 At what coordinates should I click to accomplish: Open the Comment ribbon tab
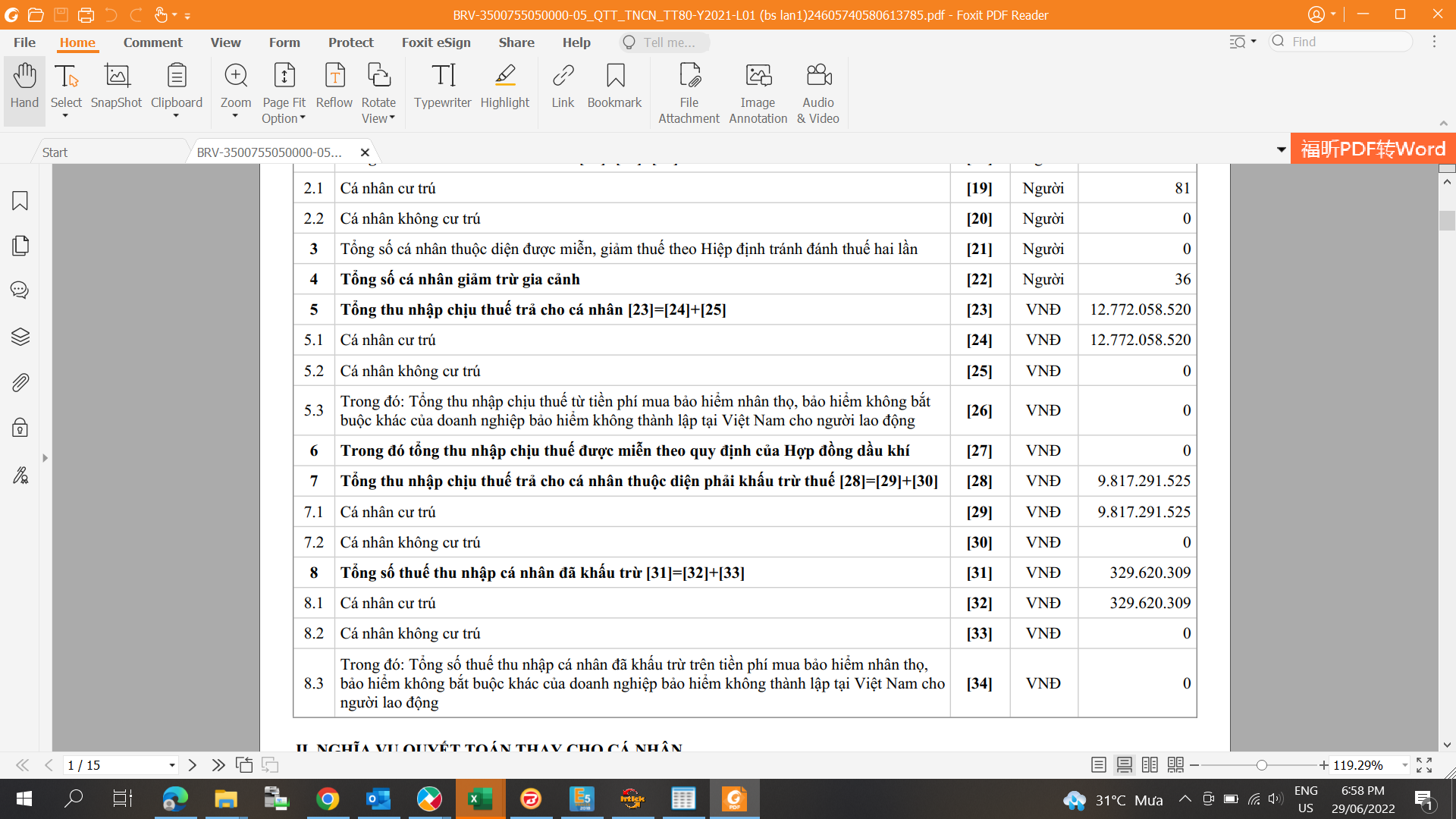tap(152, 42)
